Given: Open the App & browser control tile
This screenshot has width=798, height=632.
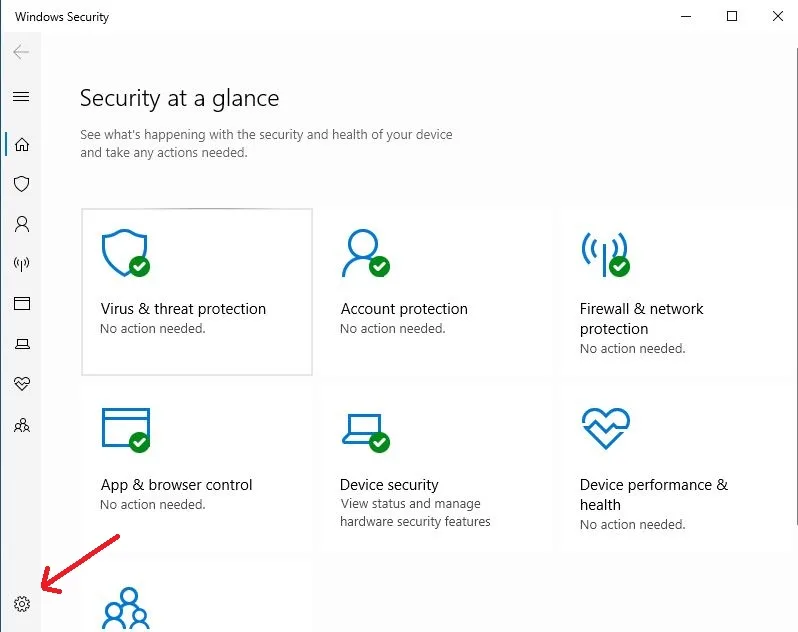Looking at the screenshot, I should pos(196,467).
